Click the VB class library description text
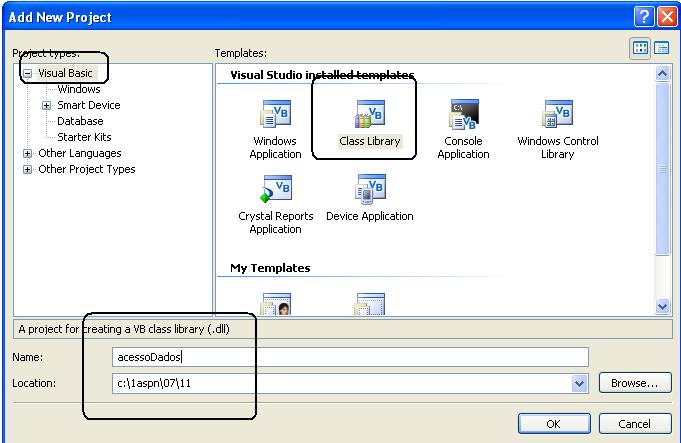The height and width of the screenshot is (443, 681). pyautogui.click(x=124, y=329)
